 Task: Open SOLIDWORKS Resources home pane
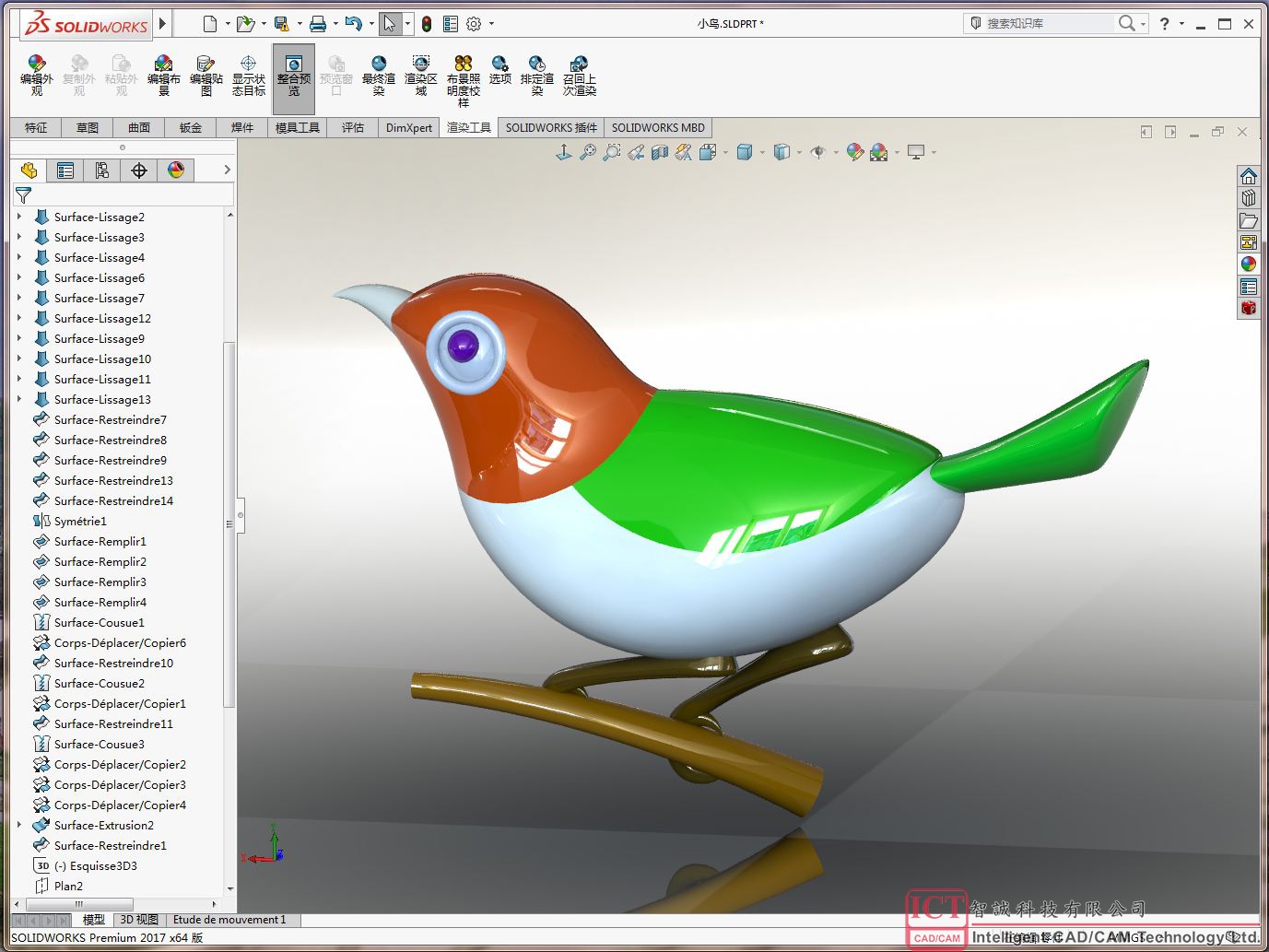[1249, 176]
